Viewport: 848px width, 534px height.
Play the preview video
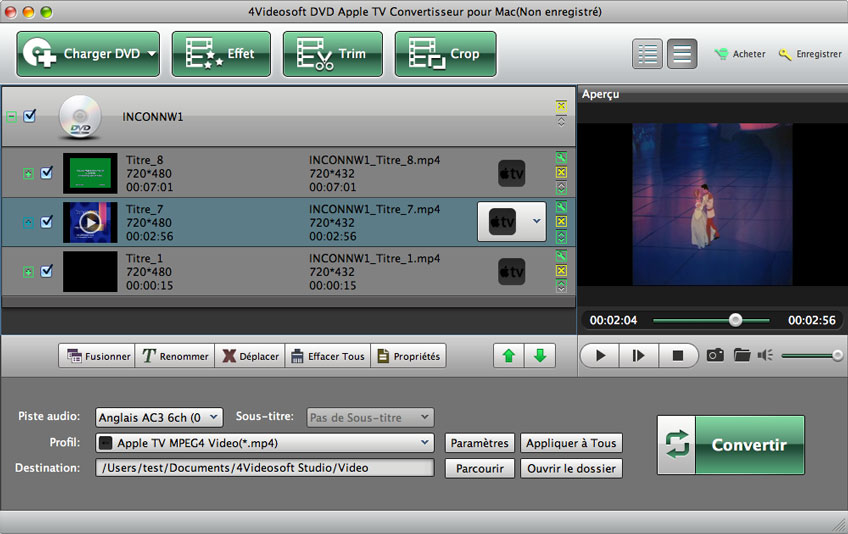pyautogui.click(x=600, y=355)
